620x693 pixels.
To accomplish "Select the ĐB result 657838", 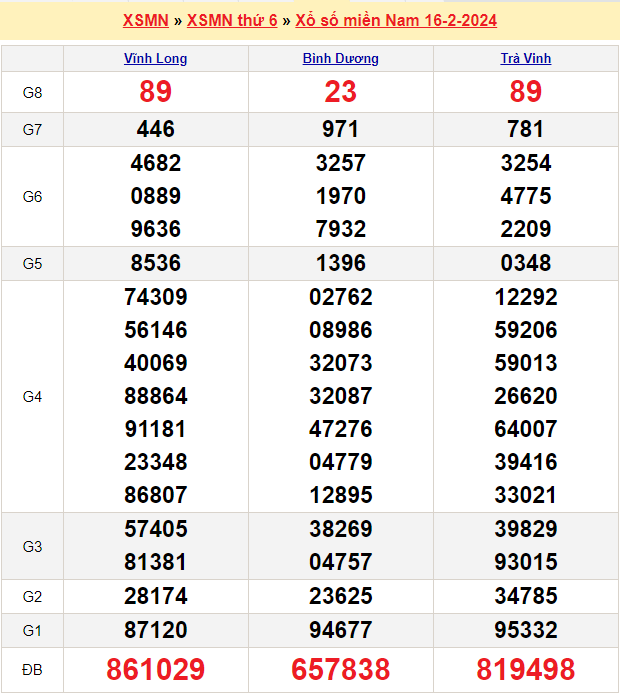I will coord(340,669).
